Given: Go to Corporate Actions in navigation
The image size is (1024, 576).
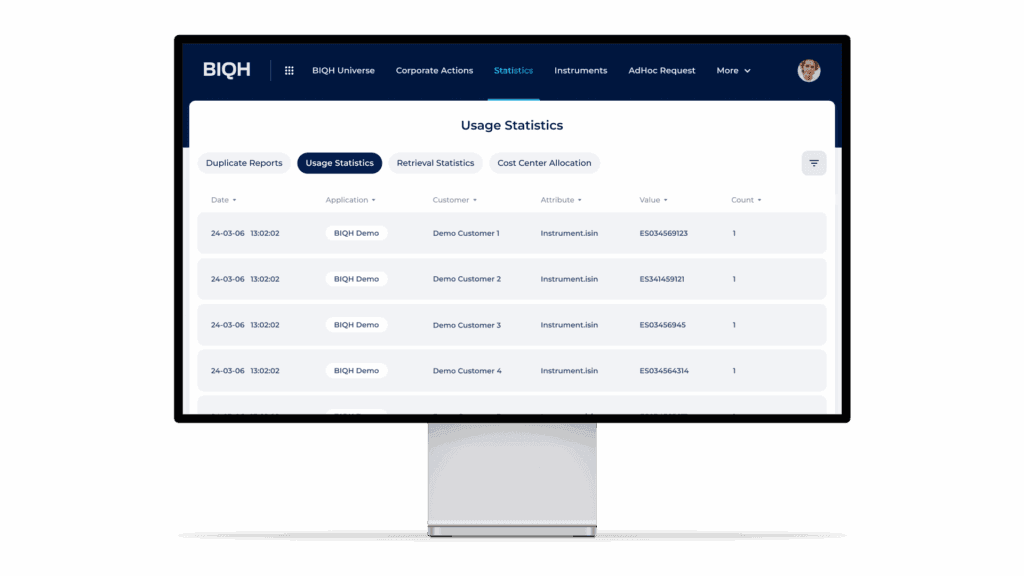Looking at the screenshot, I should (434, 71).
